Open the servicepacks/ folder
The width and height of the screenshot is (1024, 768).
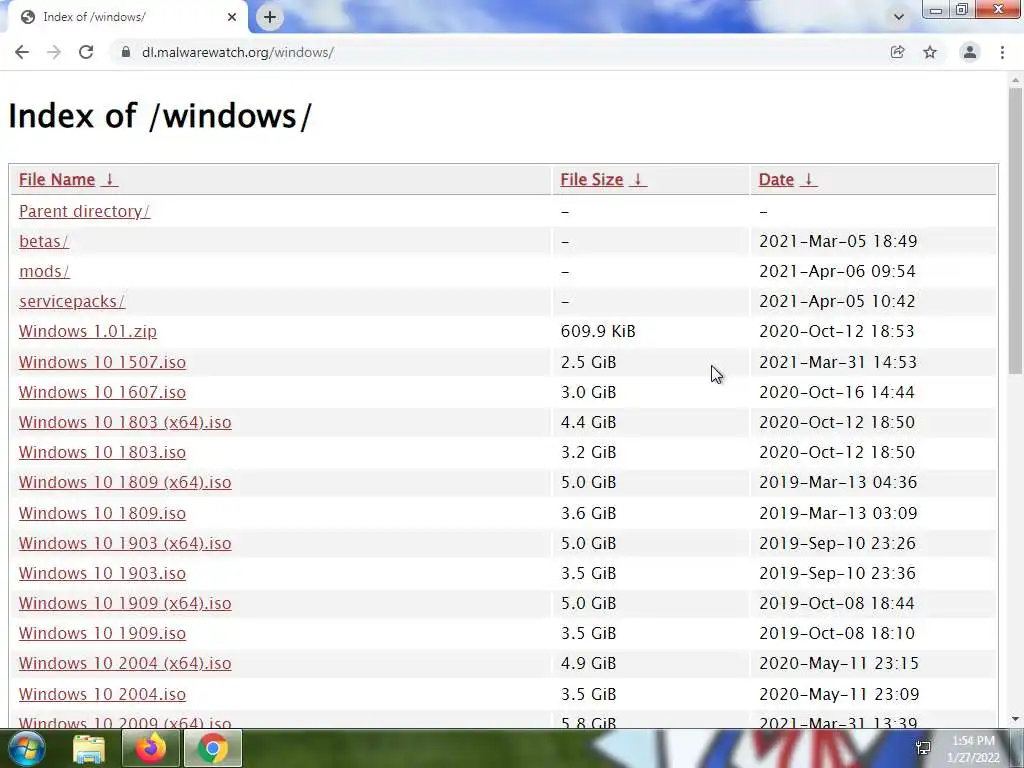72,301
